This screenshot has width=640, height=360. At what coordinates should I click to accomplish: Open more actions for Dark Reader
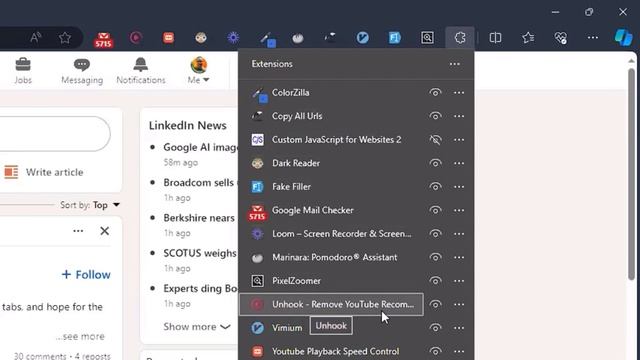pos(459,163)
